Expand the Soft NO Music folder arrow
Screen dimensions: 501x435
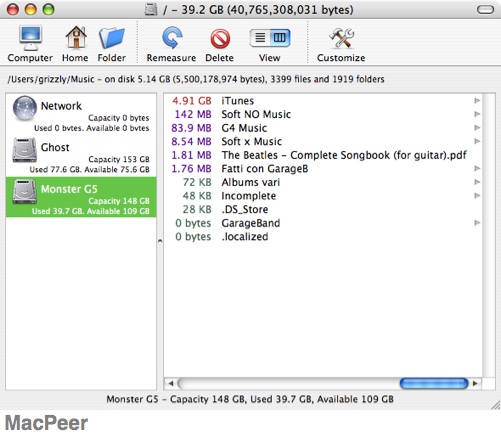click(x=477, y=114)
